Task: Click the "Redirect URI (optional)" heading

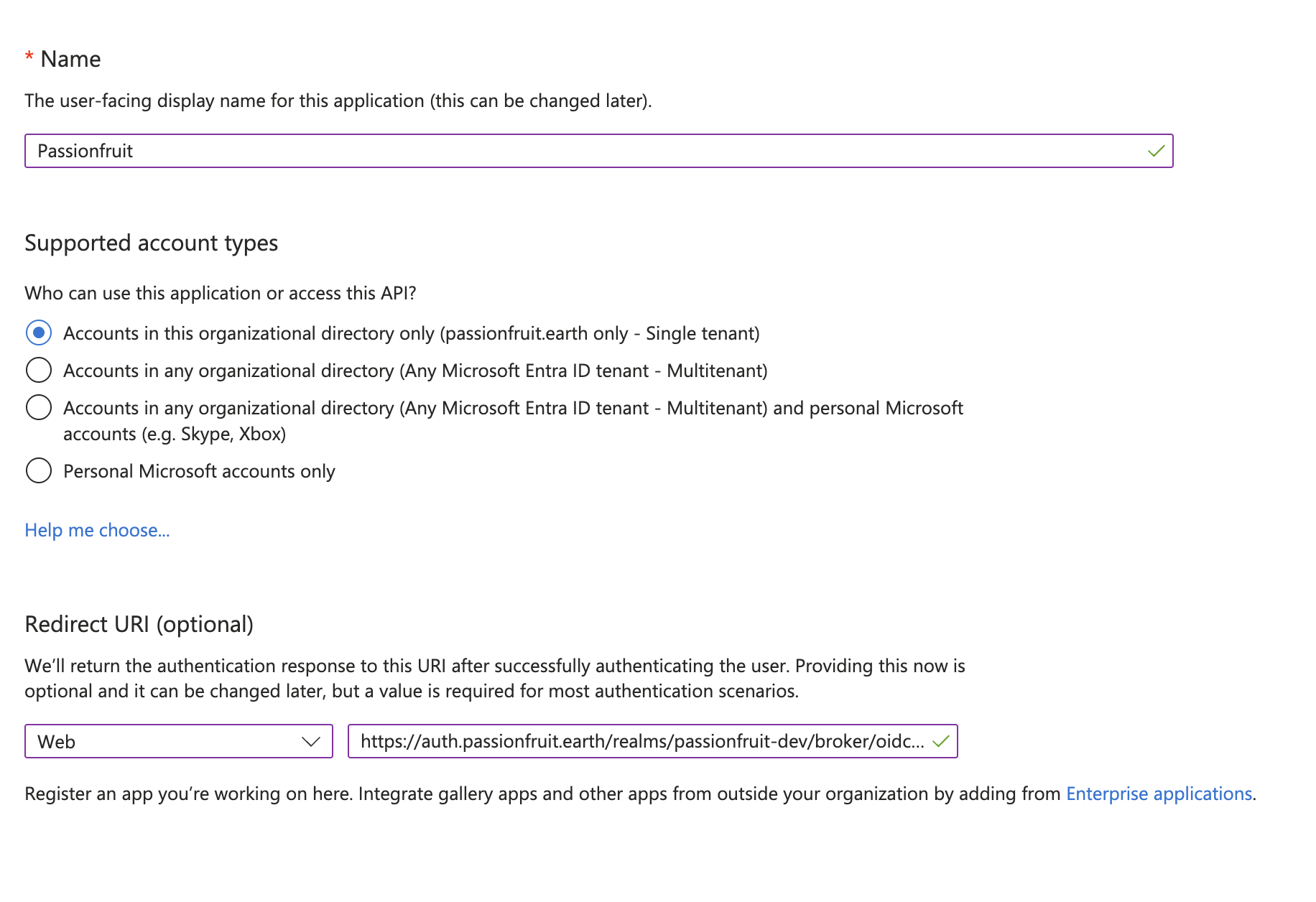Action: coord(140,623)
